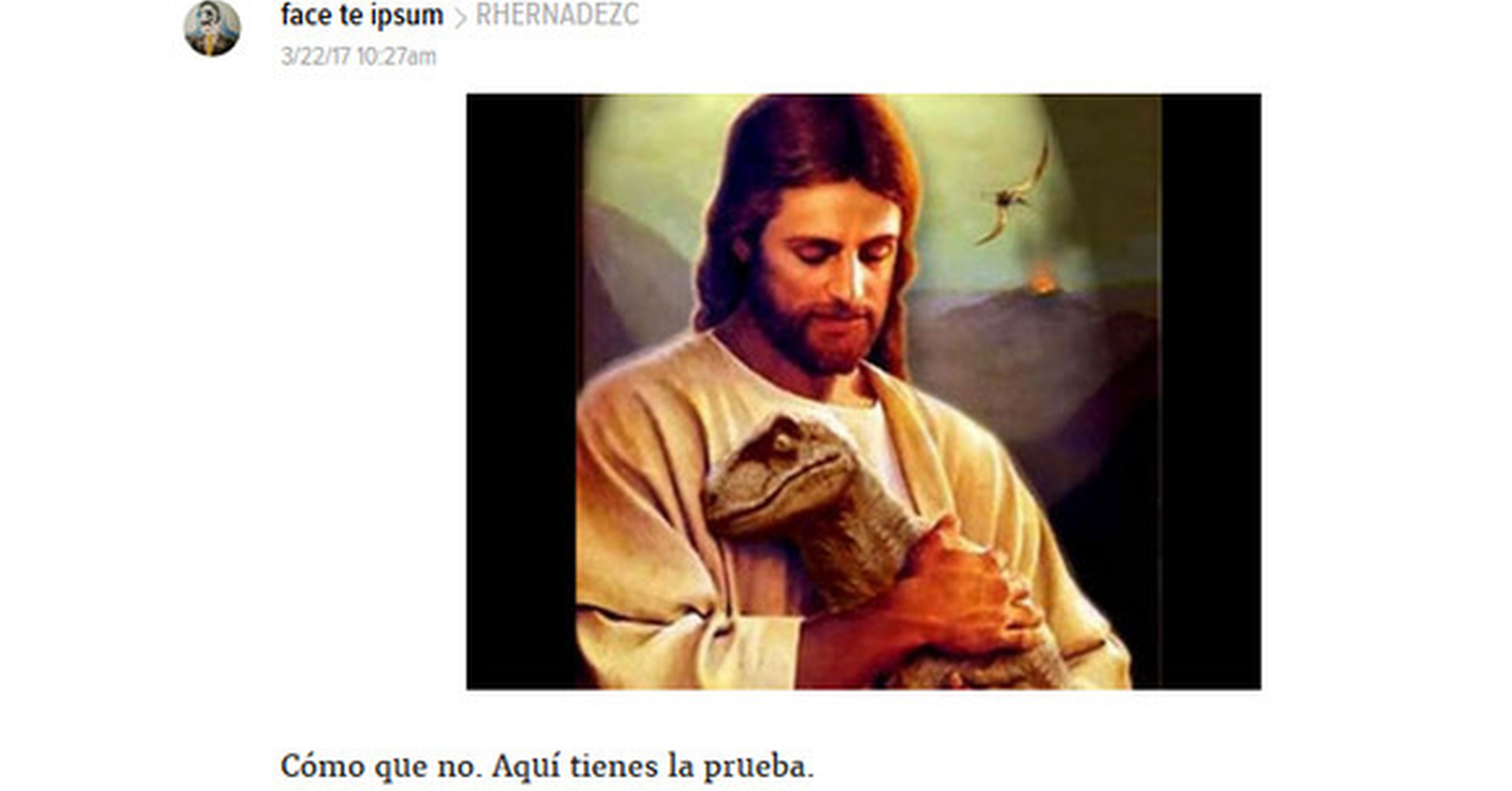Click the baby dinosaur's head in image
The image size is (1512, 791).
pos(782,476)
